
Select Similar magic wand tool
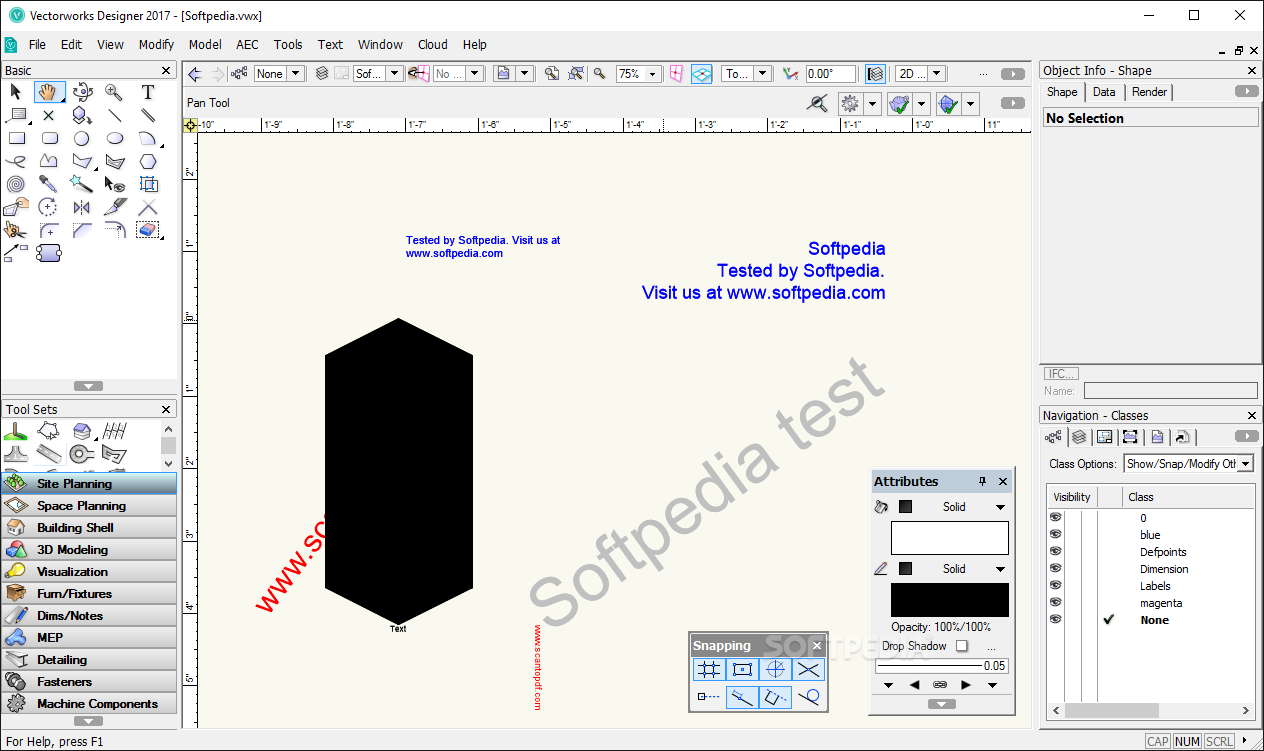(x=82, y=184)
